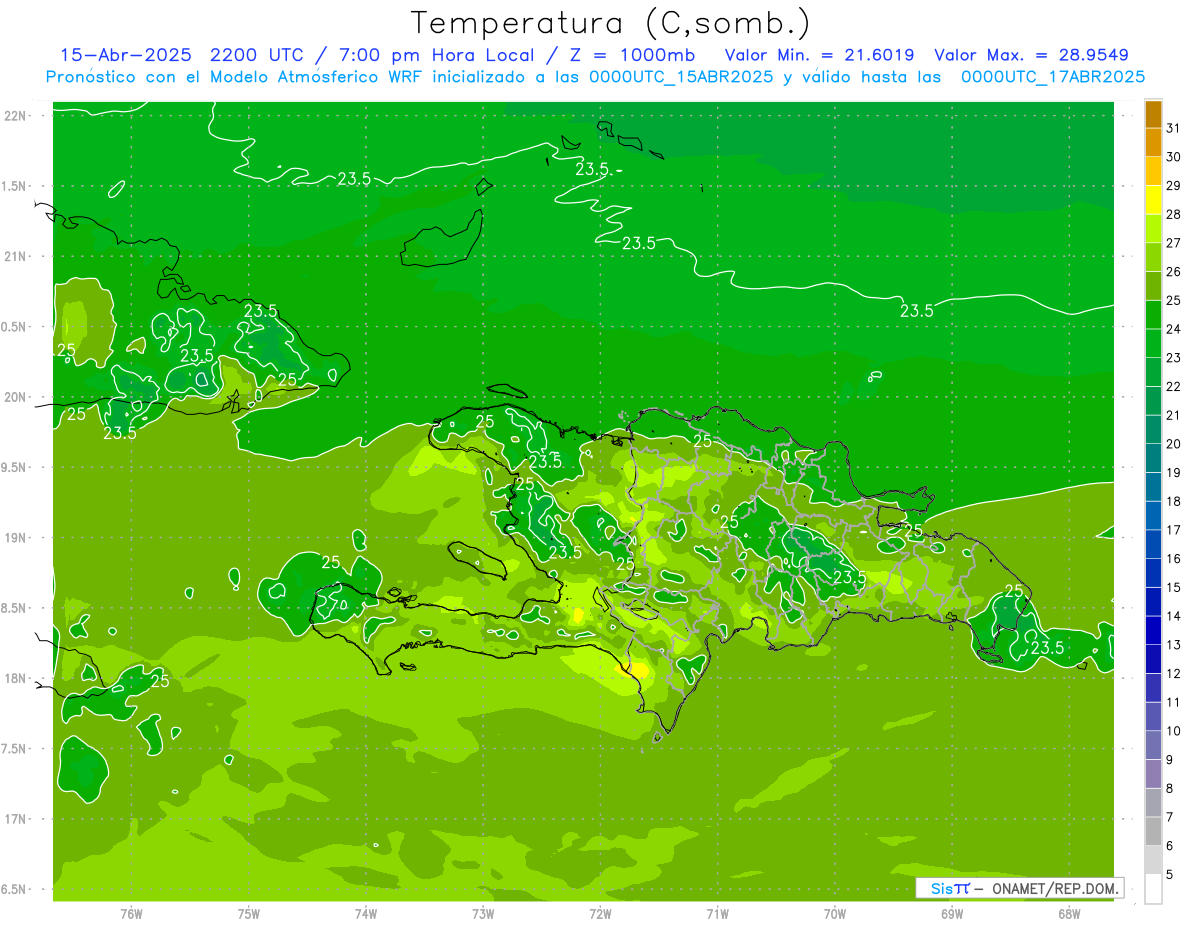Click the '8.5N' latitude label

[x=14, y=608]
